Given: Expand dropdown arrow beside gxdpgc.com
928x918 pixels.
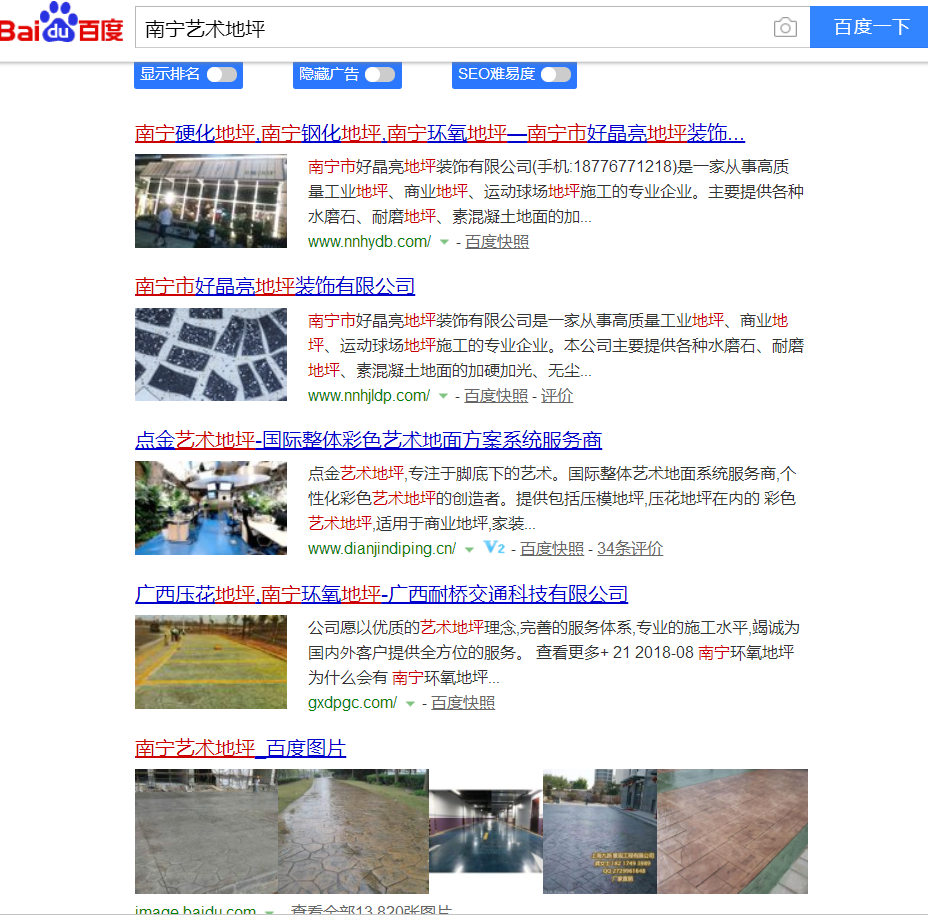Looking at the screenshot, I should coord(410,703).
